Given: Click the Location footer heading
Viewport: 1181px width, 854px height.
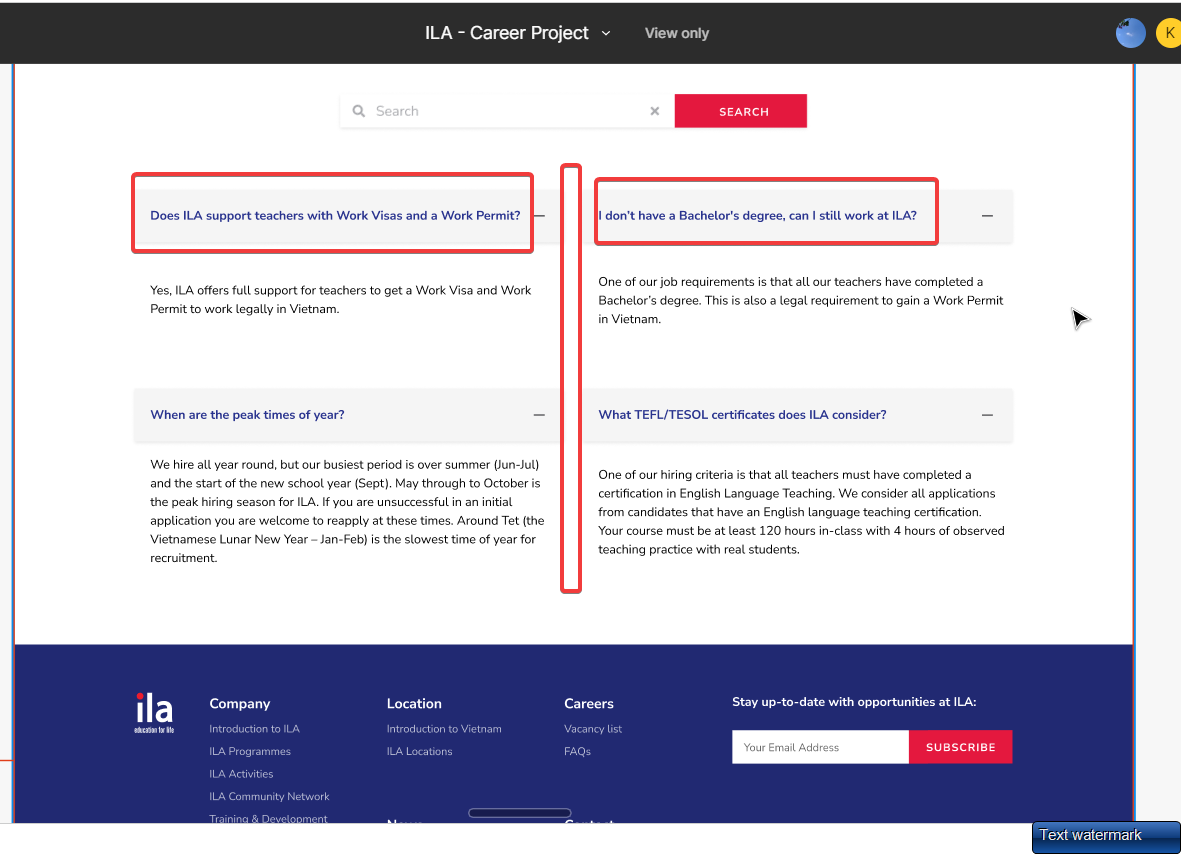Looking at the screenshot, I should pyautogui.click(x=414, y=703).
